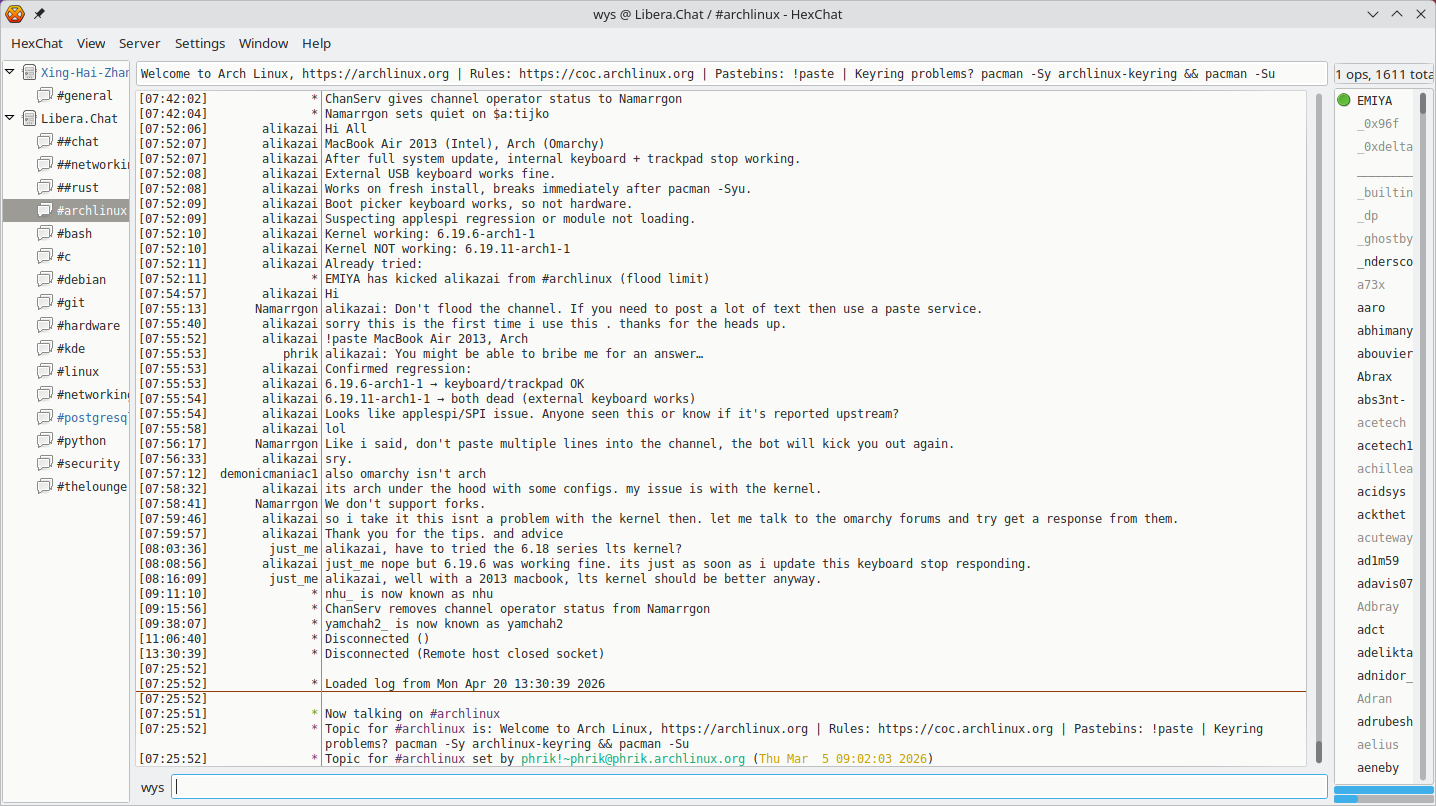Click the #python channel icon
Image resolution: width=1436 pixels, height=806 pixels.
(45, 441)
